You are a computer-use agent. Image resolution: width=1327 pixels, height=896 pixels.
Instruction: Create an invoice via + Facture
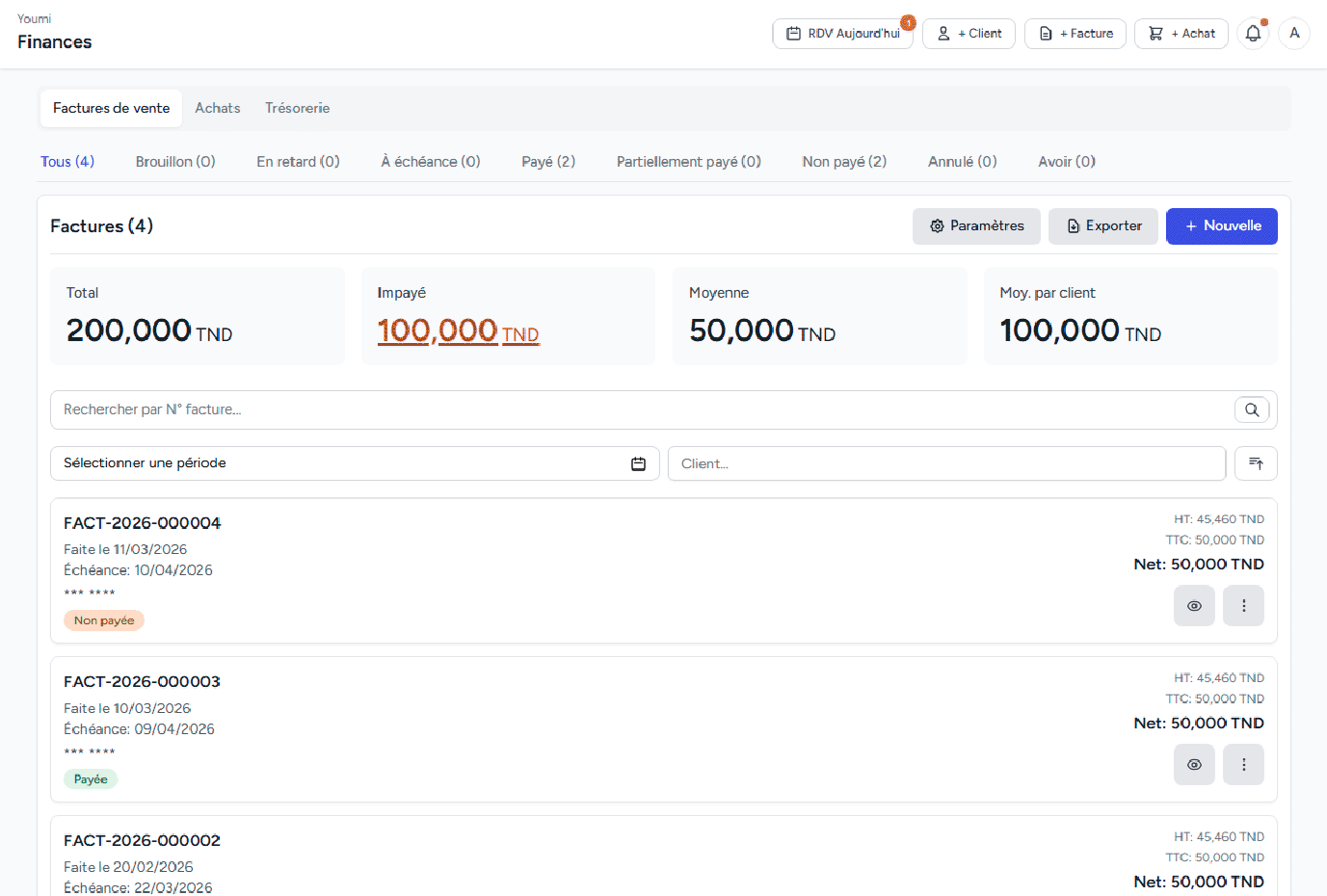[x=1075, y=34]
